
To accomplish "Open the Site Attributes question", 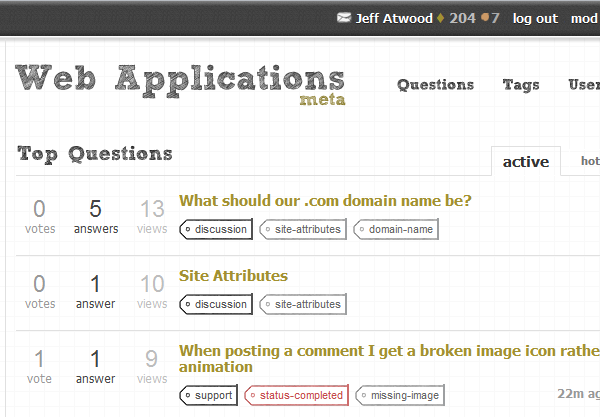I will point(233,276).
